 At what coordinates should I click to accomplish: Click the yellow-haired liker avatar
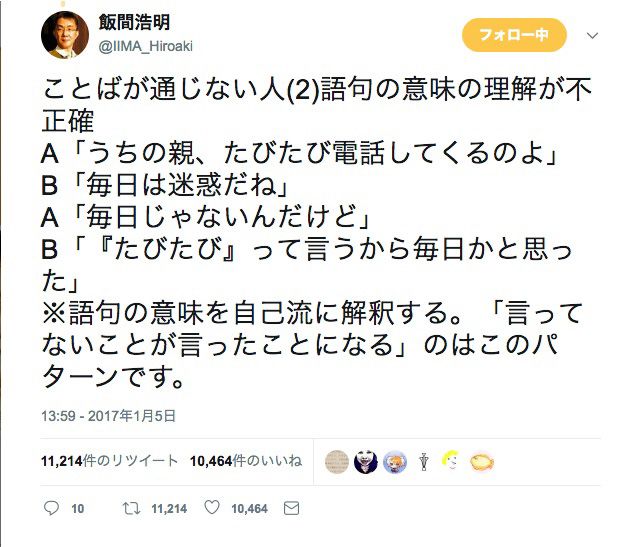[452, 461]
